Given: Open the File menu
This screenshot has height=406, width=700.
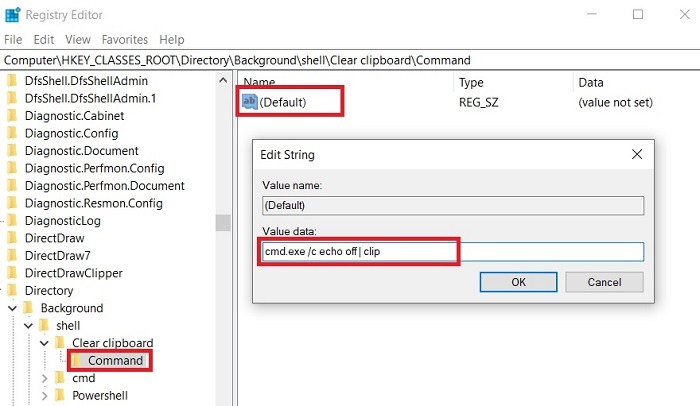Looking at the screenshot, I should click(x=13, y=40).
